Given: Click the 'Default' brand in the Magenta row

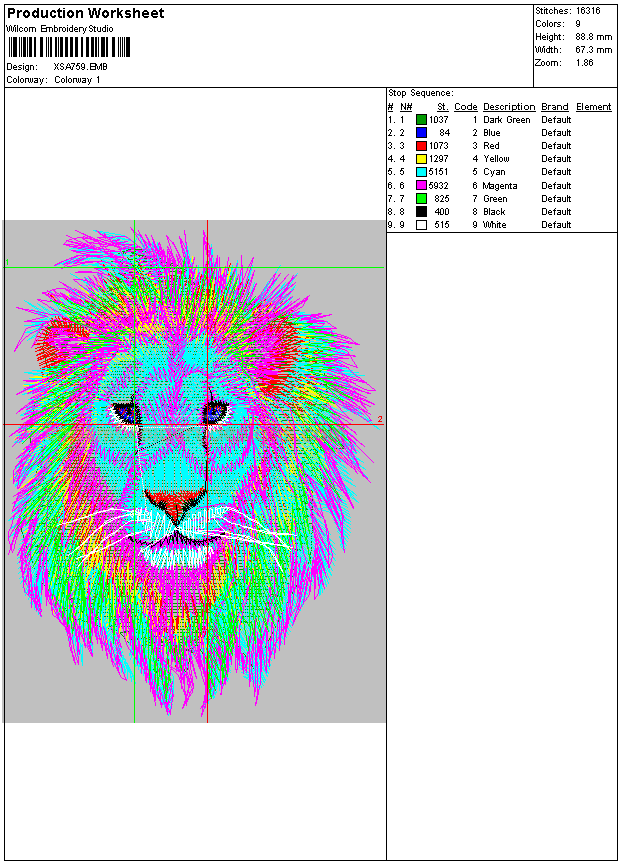Looking at the screenshot, I should point(556,186).
